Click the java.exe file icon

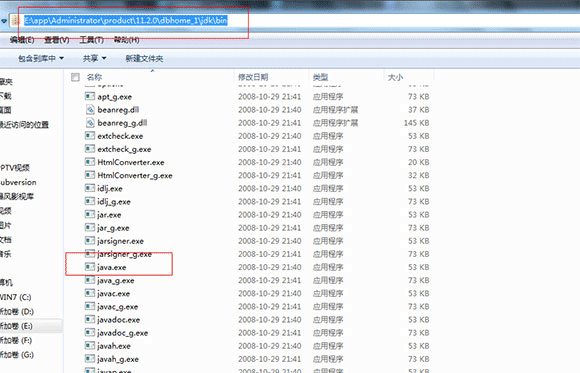pos(90,267)
